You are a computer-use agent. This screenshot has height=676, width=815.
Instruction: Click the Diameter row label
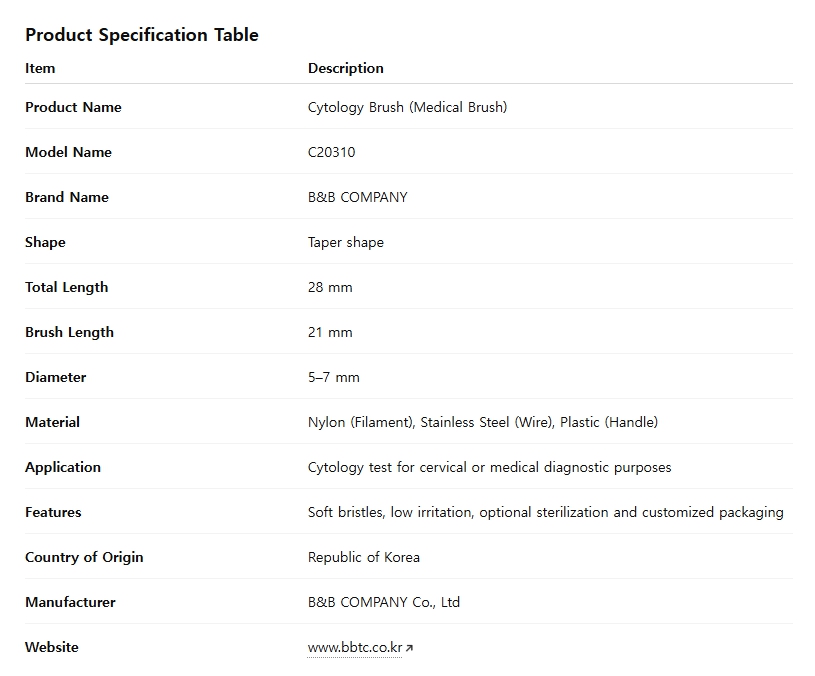click(56, 377)
